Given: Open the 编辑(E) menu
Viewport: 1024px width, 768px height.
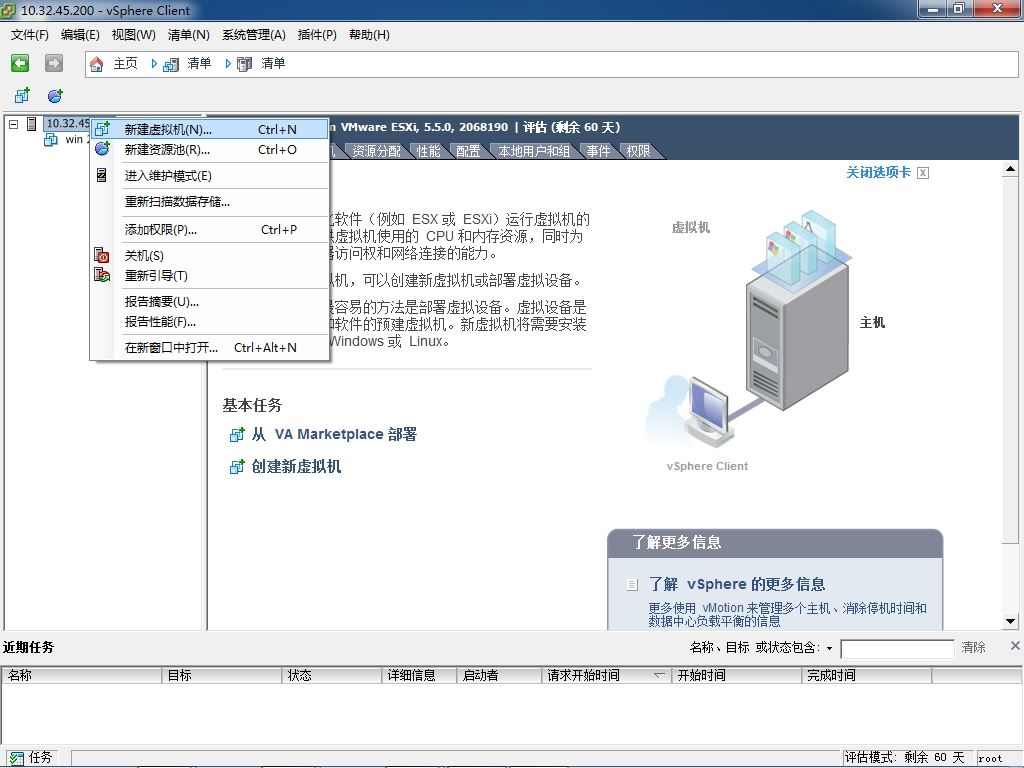Looking at the screenshot, I should (80, 35).
